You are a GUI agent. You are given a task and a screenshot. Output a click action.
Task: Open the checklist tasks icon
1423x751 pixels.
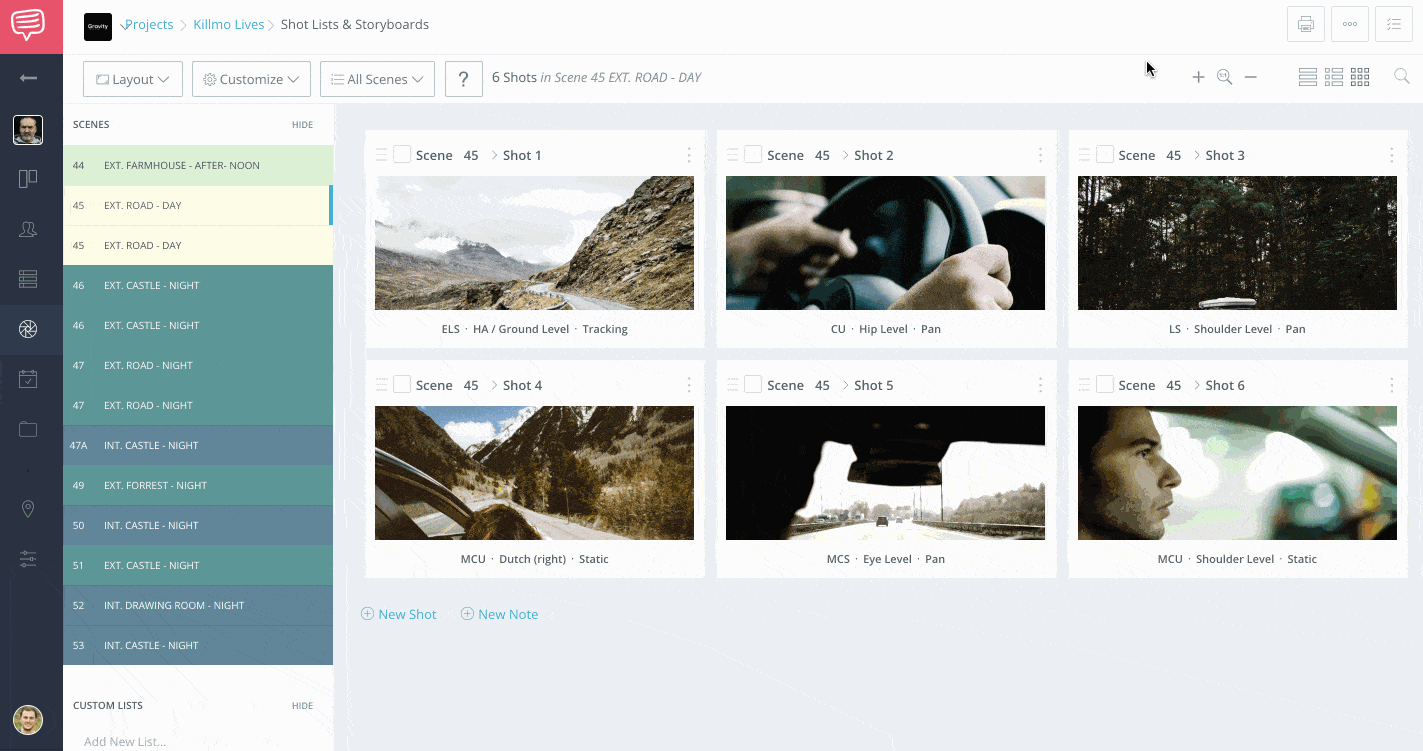coord(1394,24)
